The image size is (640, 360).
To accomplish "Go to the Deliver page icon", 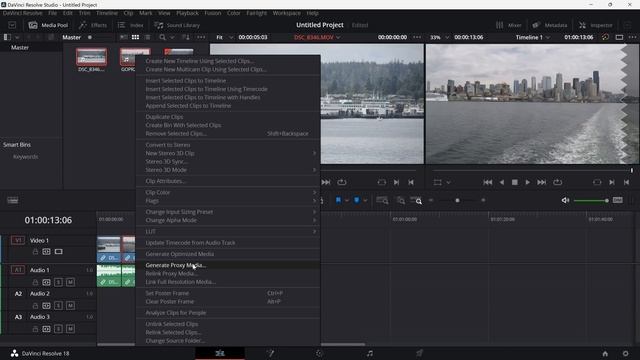I will pos(419,353).
